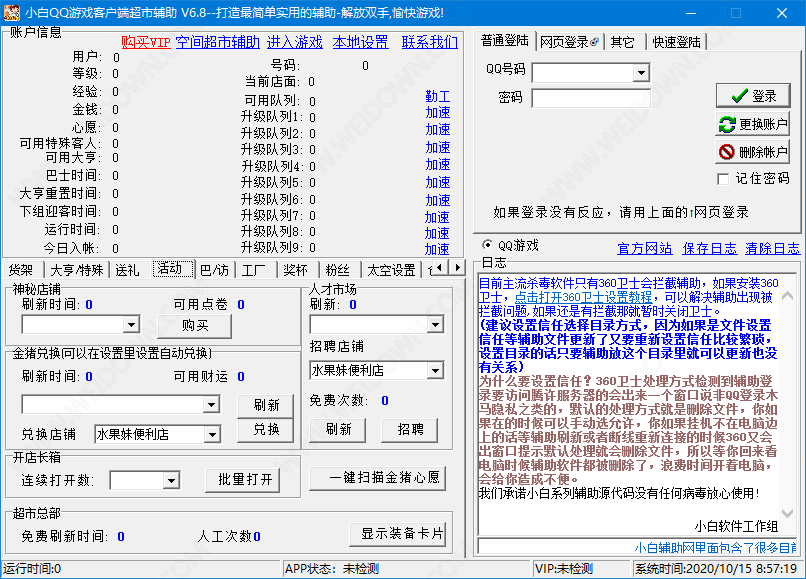Click the log scrollbar up arrow

coord(787,296)
